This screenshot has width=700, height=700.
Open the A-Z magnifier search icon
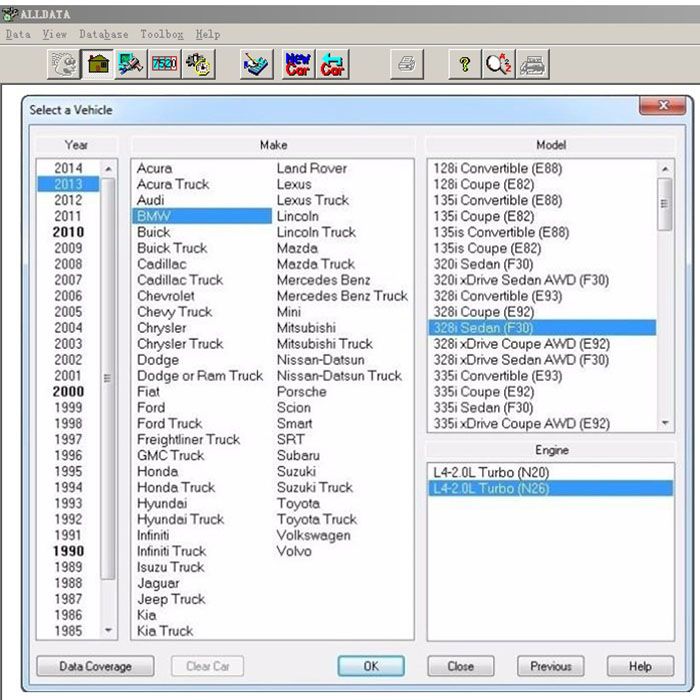[499, 64]
